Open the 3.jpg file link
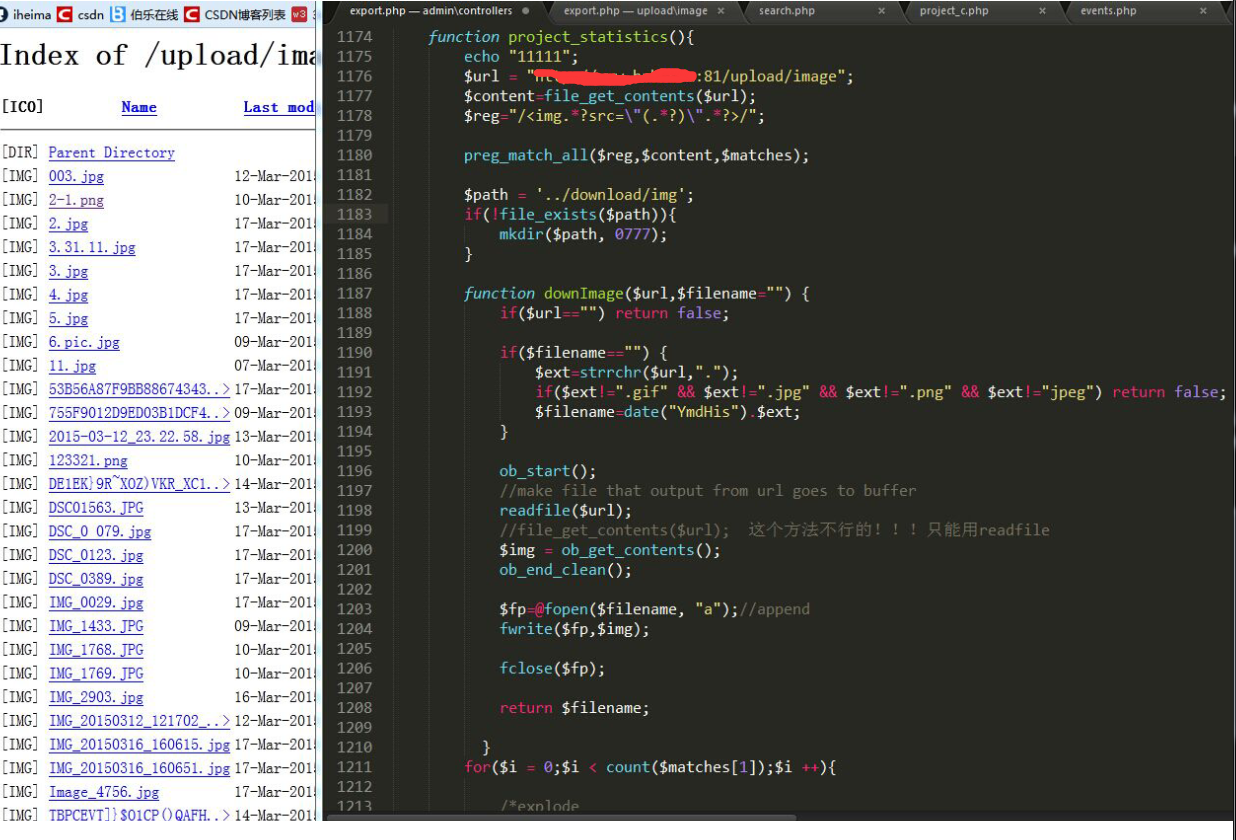 coord(68,271)
